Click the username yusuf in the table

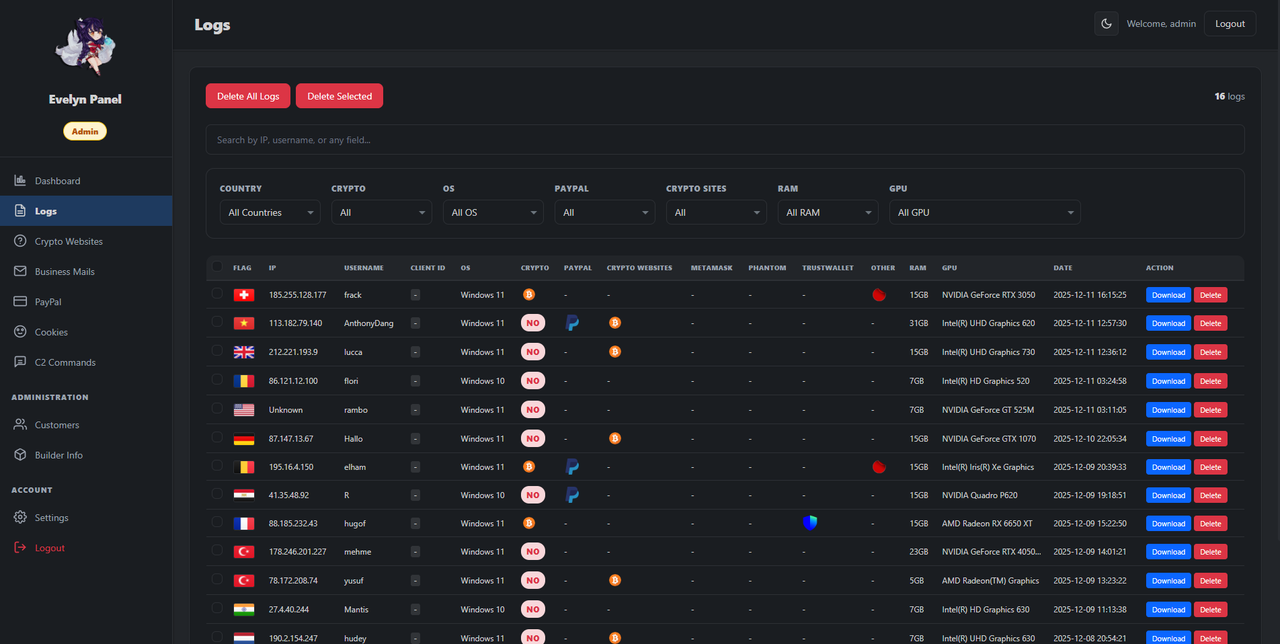pyautogui.click(x=355, y=581)
